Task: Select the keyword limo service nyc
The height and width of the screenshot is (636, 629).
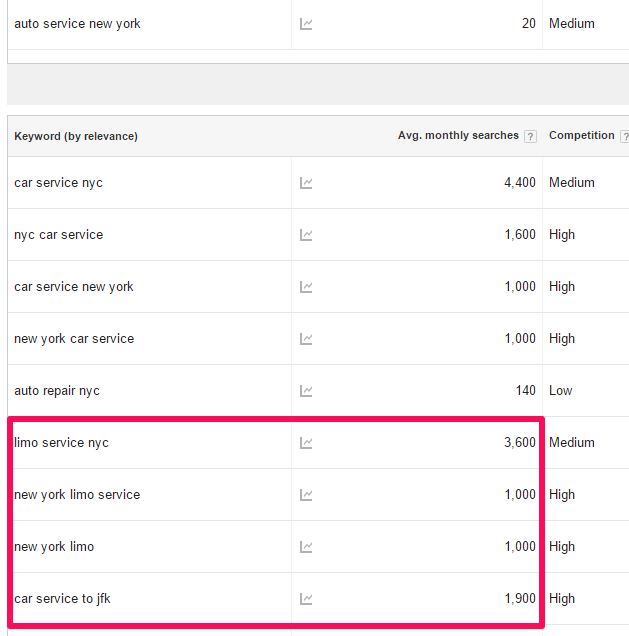Action: tap(61, 443)
